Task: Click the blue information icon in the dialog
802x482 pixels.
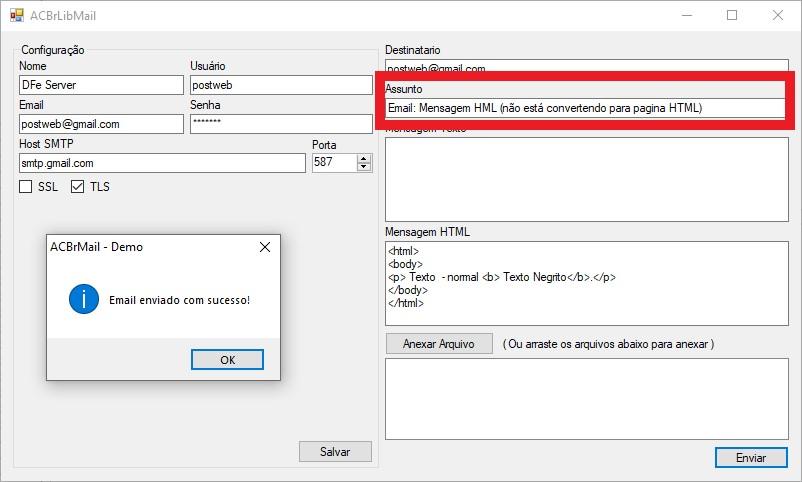Action: click(x=84, y=299)
